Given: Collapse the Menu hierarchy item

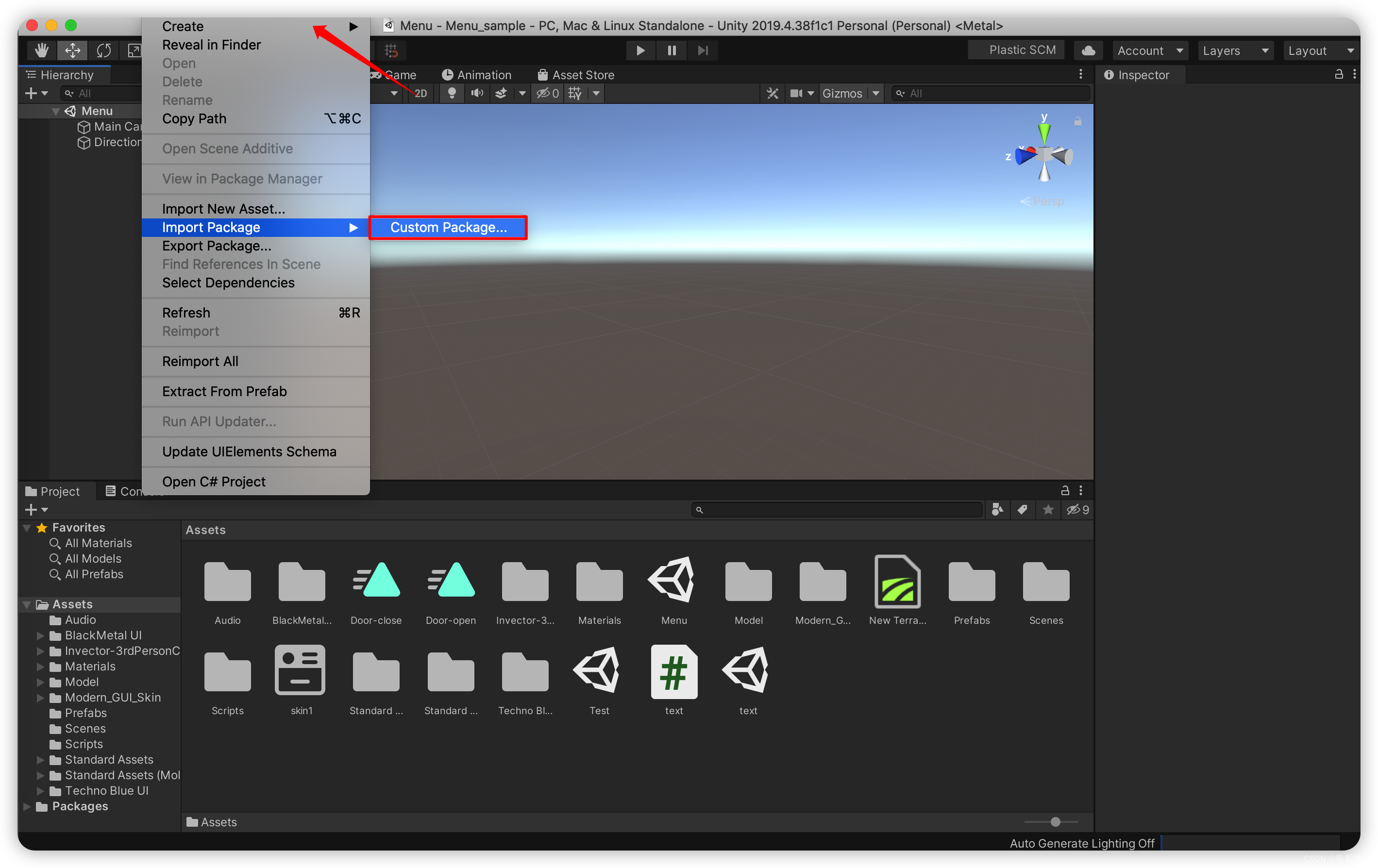Looking at the screenshot, I should tap(55, 110).
